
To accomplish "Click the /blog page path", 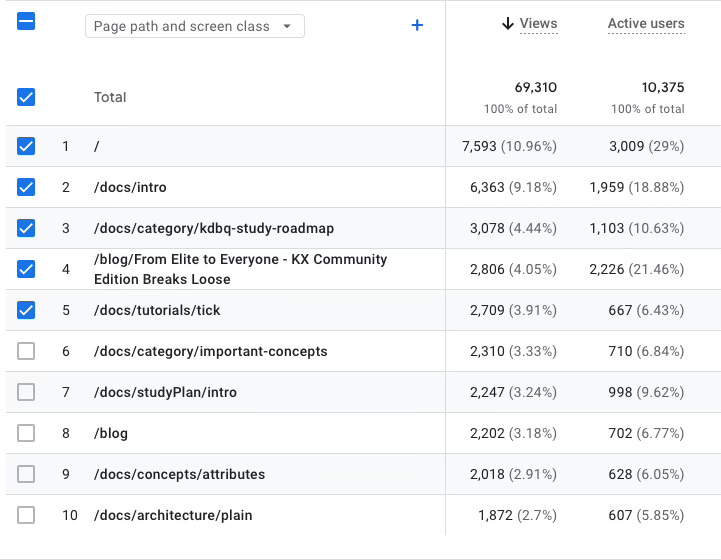I will [111, 434].
